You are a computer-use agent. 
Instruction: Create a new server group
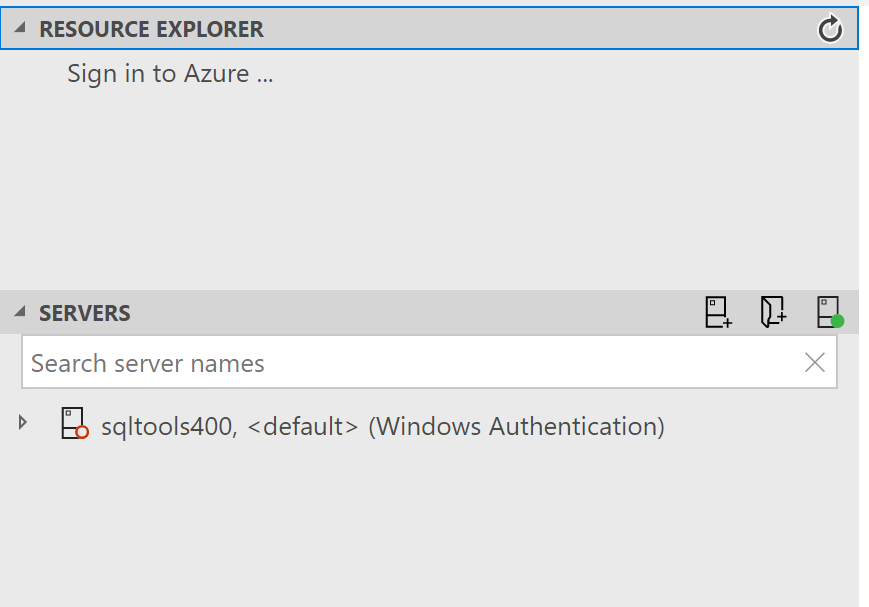773,312
